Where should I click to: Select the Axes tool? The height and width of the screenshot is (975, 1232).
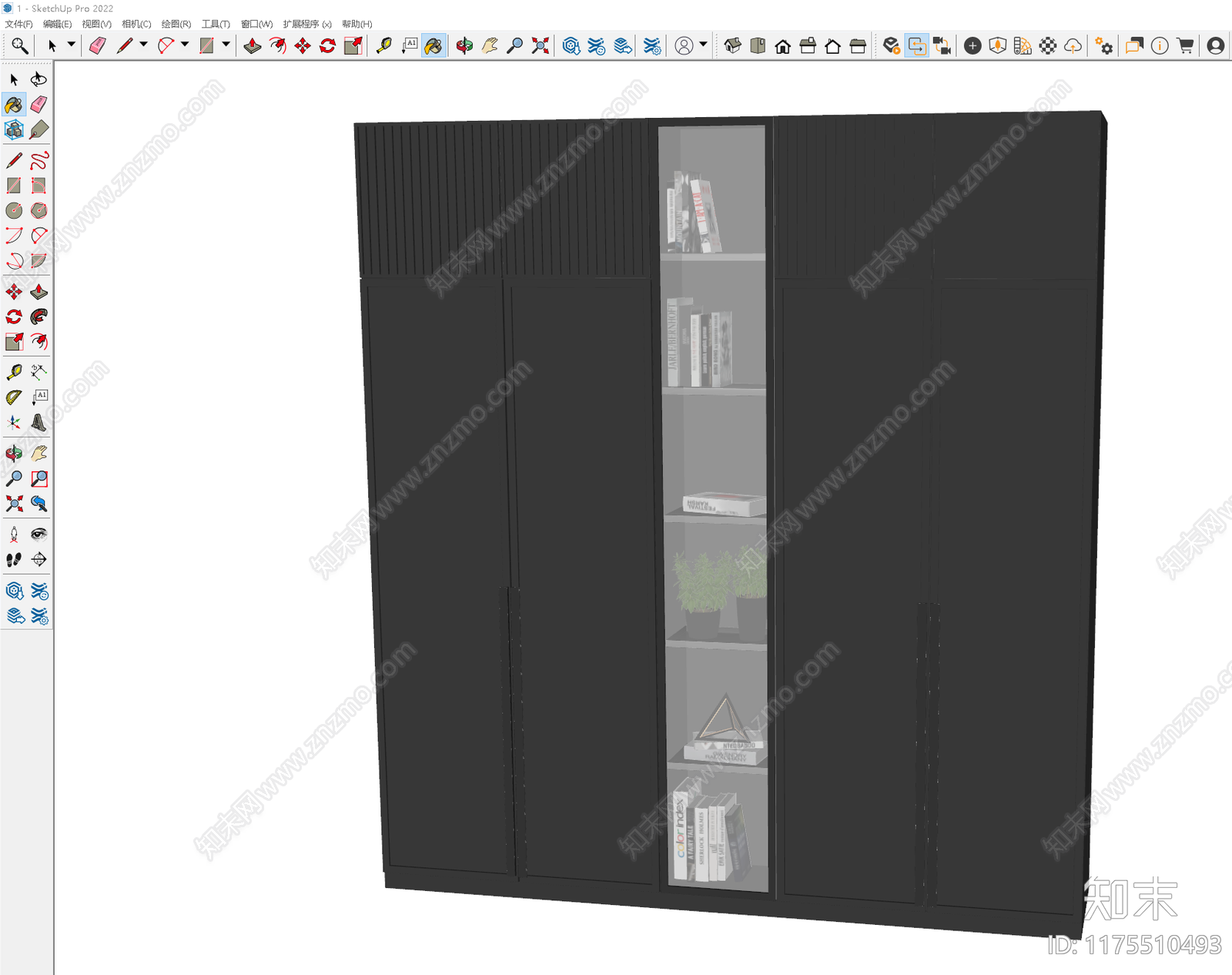point(14,422)
